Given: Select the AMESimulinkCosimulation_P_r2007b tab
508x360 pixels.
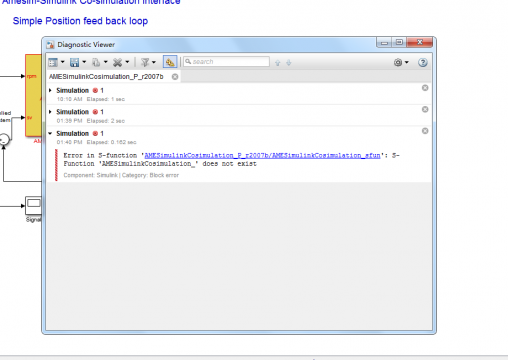Looking at the screenshot, I should [x=106, y=77].
